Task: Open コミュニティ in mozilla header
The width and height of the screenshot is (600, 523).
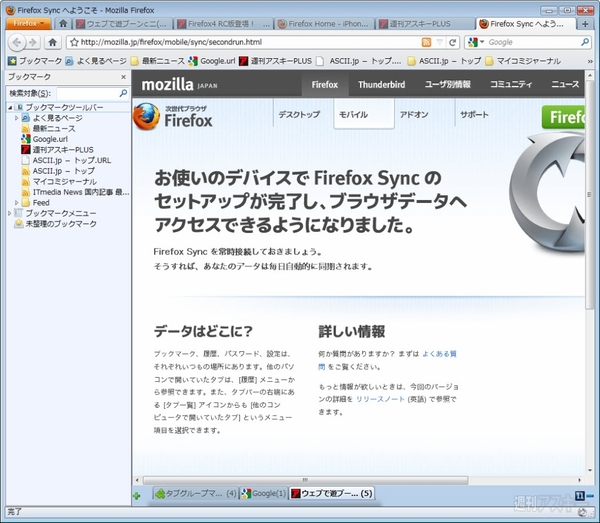Action: tap(511, 84)
